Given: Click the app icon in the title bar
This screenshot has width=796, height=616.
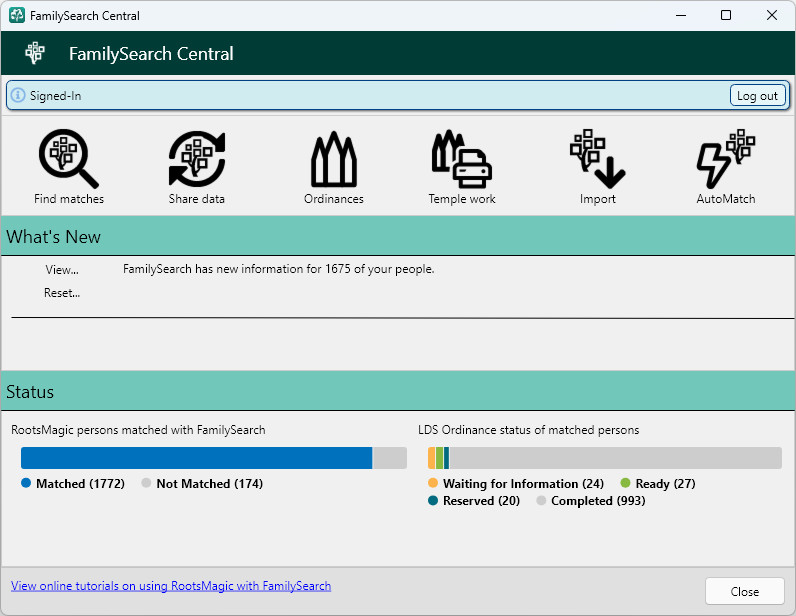Looking at the screenshot, I should (x=17, y=15).
